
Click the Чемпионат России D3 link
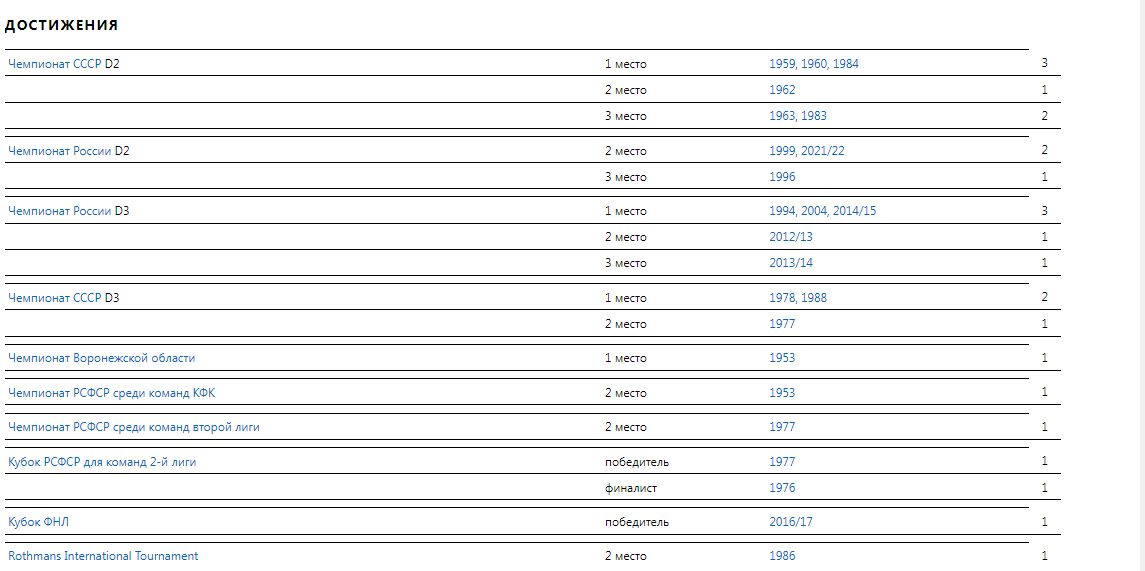59,211
